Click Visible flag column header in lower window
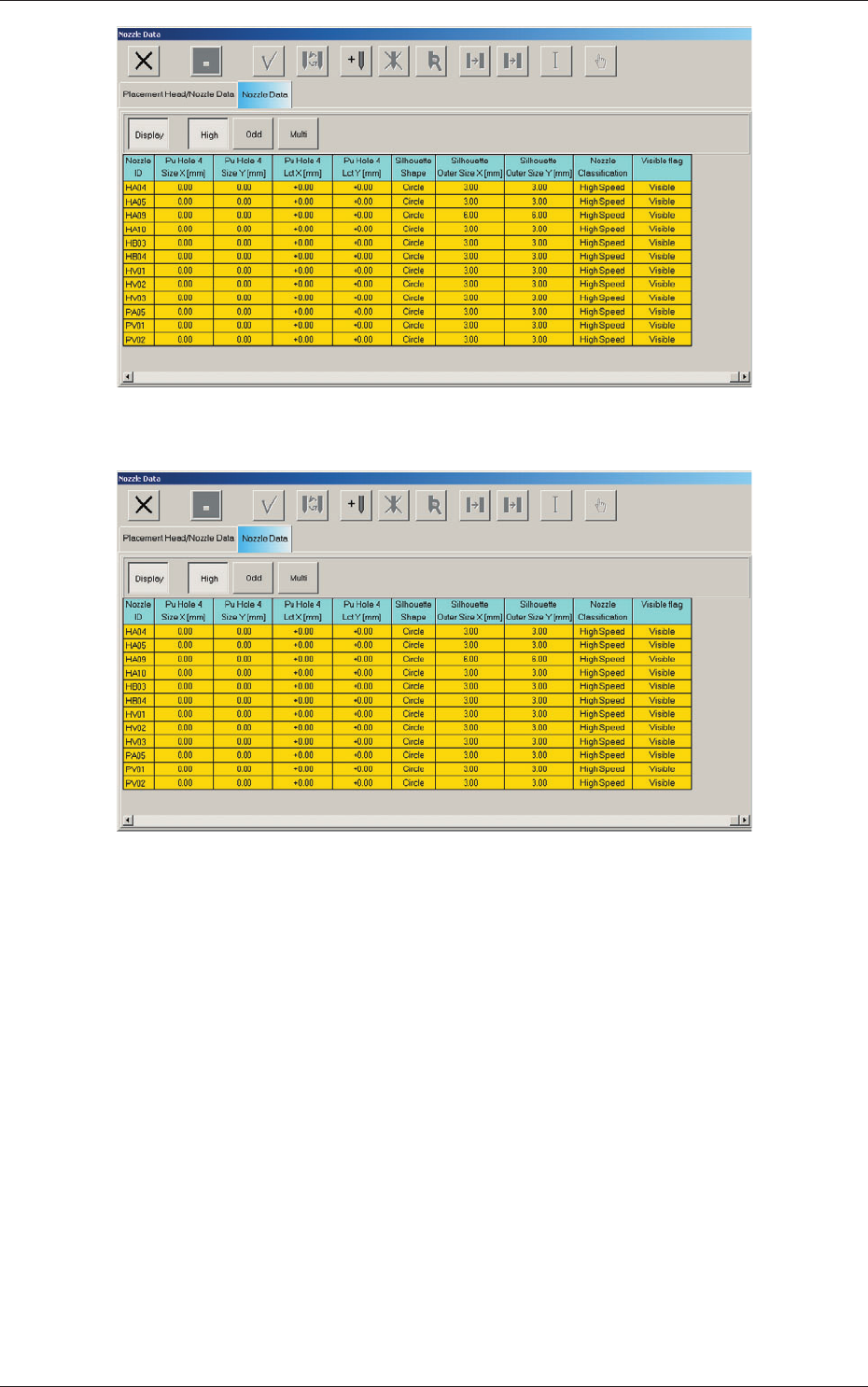This screenshot has width=868, height=1387. (662, 611)
